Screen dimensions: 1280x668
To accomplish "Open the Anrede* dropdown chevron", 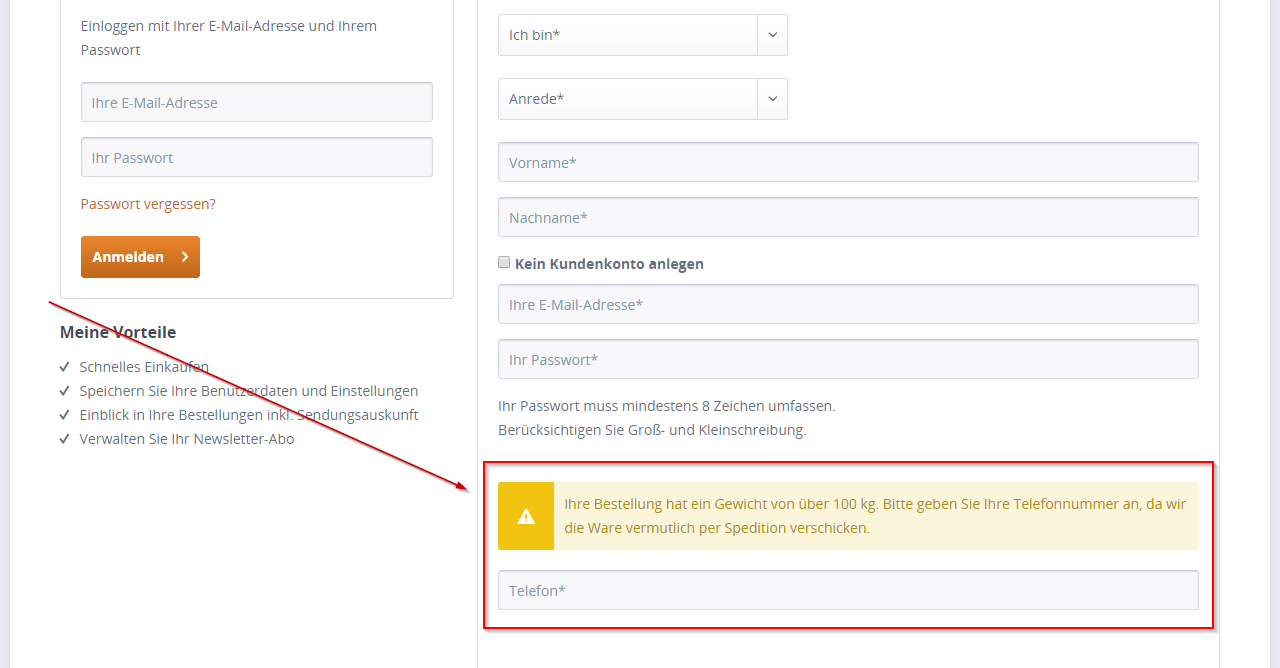I will 772,99.
